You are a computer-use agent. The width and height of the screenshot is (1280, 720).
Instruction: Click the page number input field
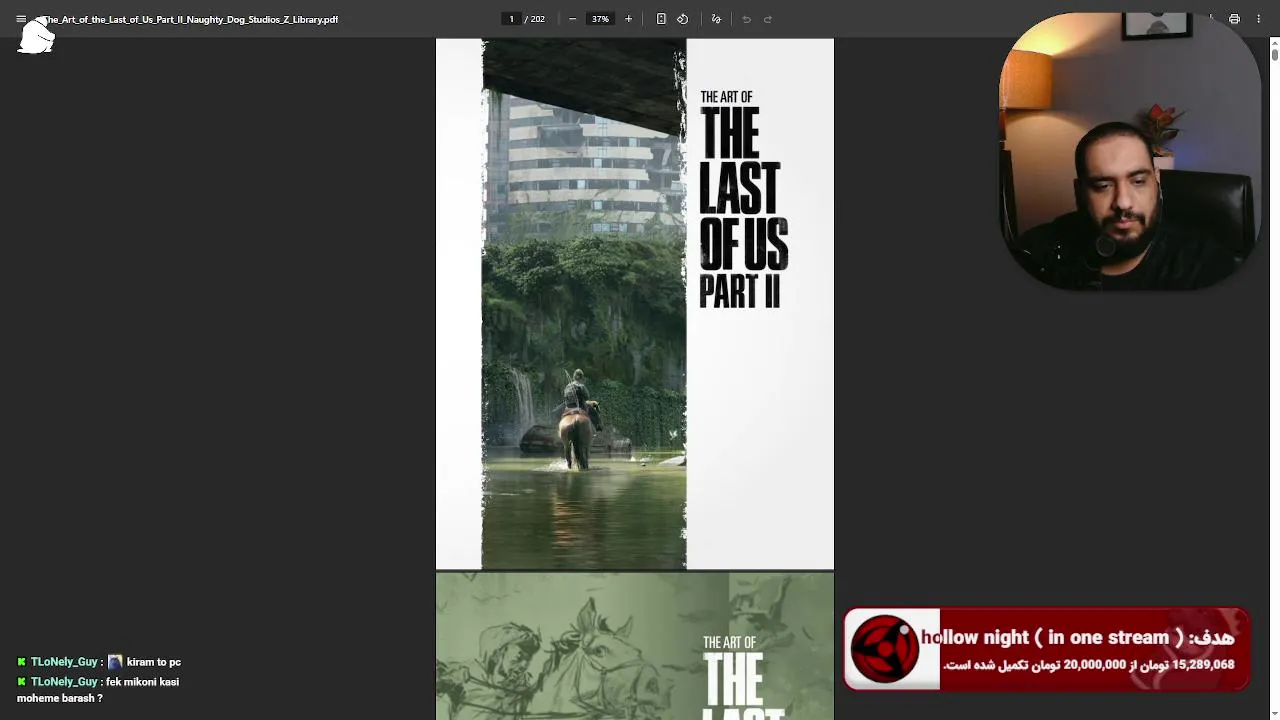tap(511, 19)
